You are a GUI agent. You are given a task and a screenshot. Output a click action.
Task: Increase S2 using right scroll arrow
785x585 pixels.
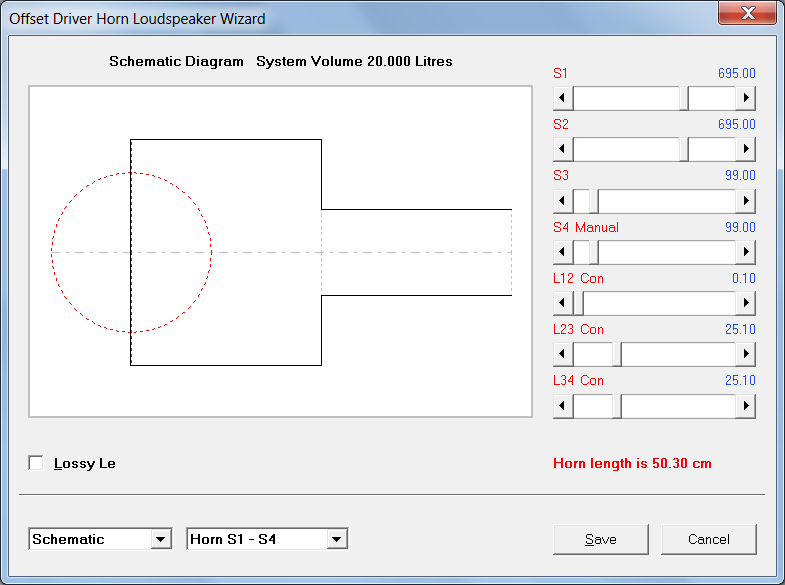click(745, 149)
